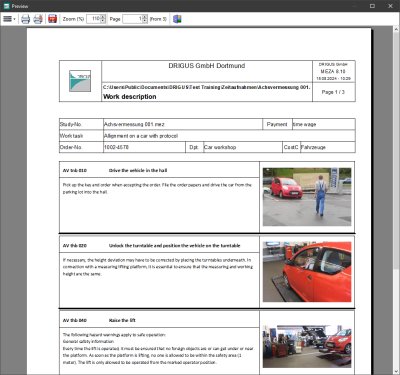Click the Print icon
Screen dimensions: 400x375
[26, 19]
